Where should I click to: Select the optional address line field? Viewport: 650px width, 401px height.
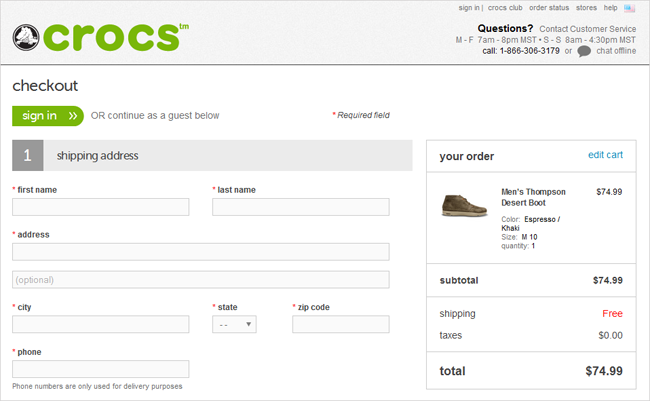(201, 279)
